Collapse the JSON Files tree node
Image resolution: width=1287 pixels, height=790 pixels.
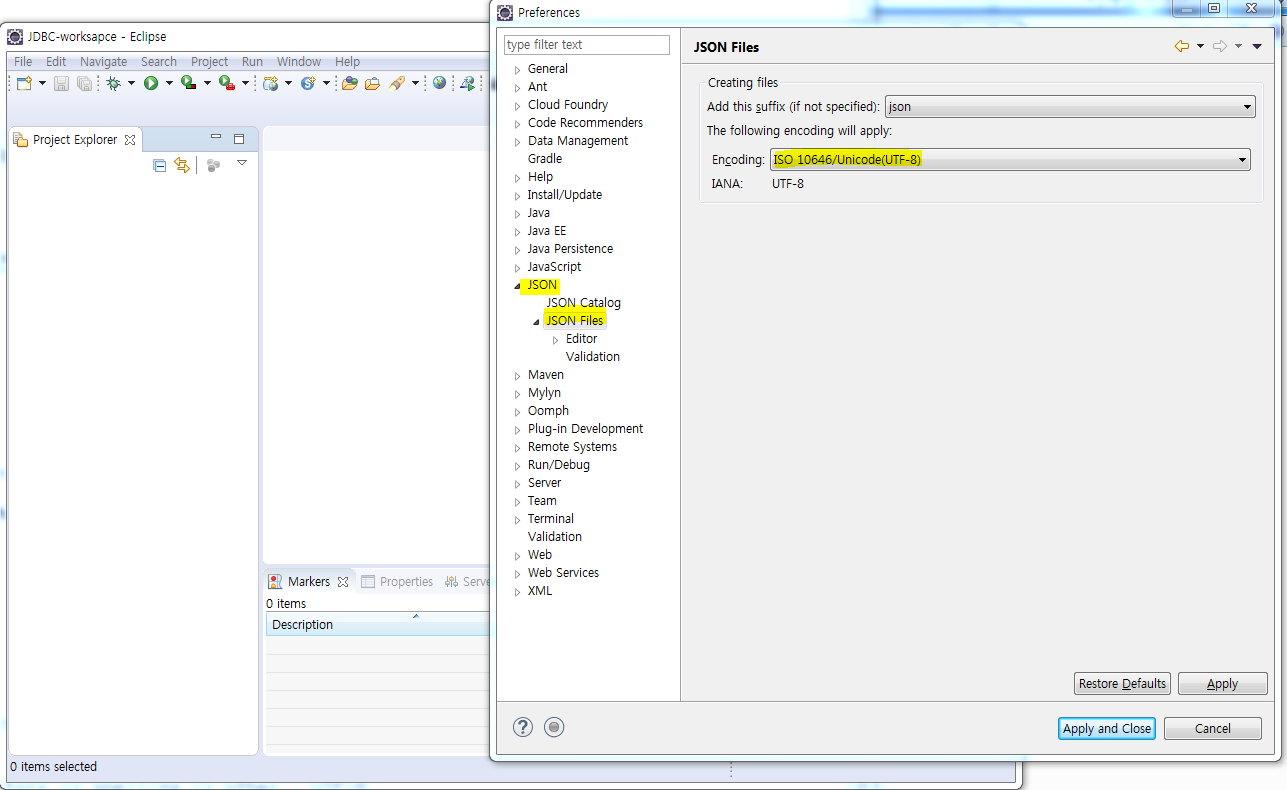(536, 321)
